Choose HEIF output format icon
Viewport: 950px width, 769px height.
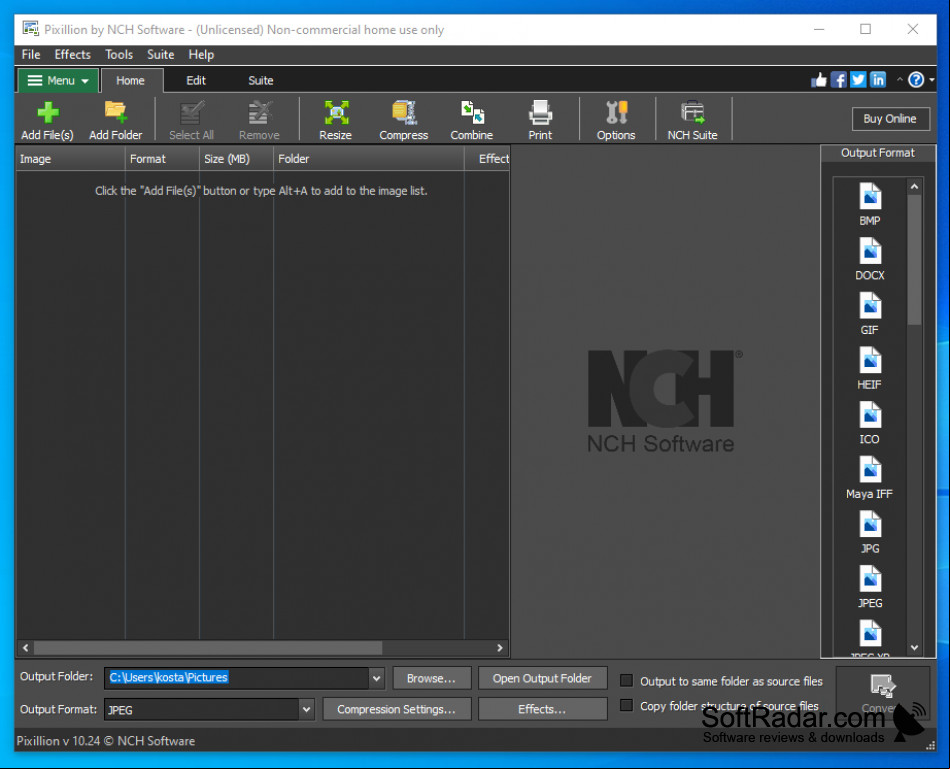[x=870, y=360]
